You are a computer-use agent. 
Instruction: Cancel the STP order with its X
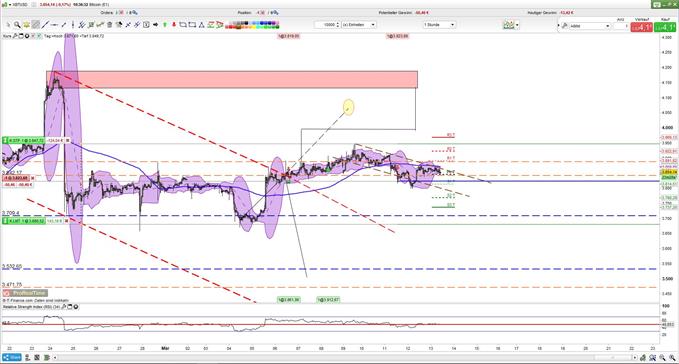coord(67,141)
